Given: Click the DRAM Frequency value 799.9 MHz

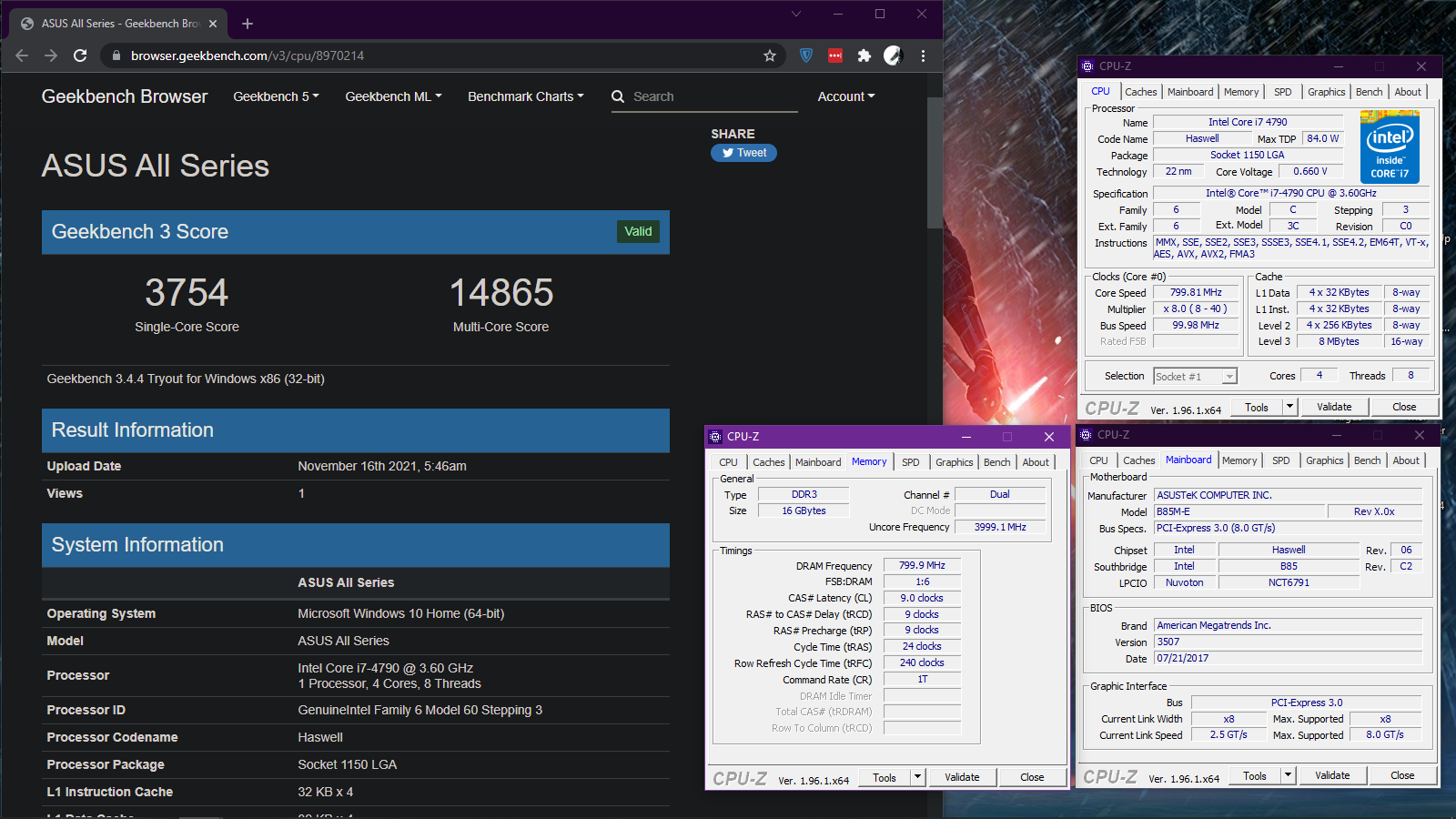Looking at the screenshot, I should point(922,565).
